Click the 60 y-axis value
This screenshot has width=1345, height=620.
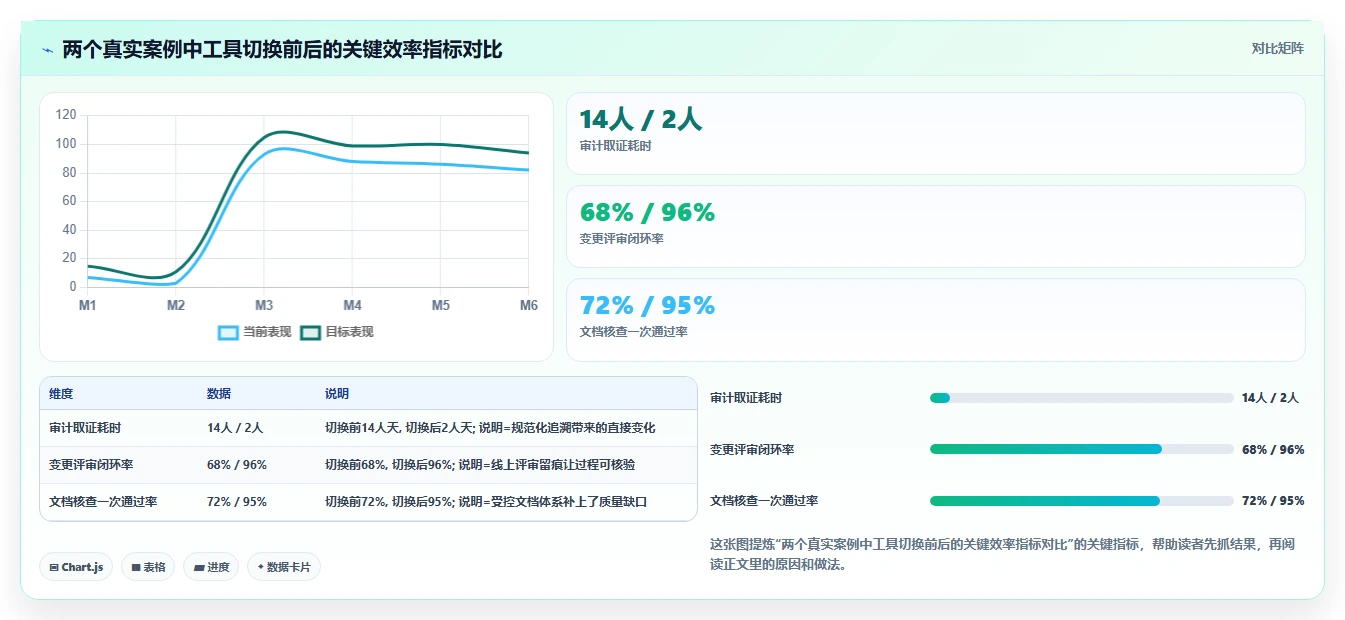[x=69, y=201]
